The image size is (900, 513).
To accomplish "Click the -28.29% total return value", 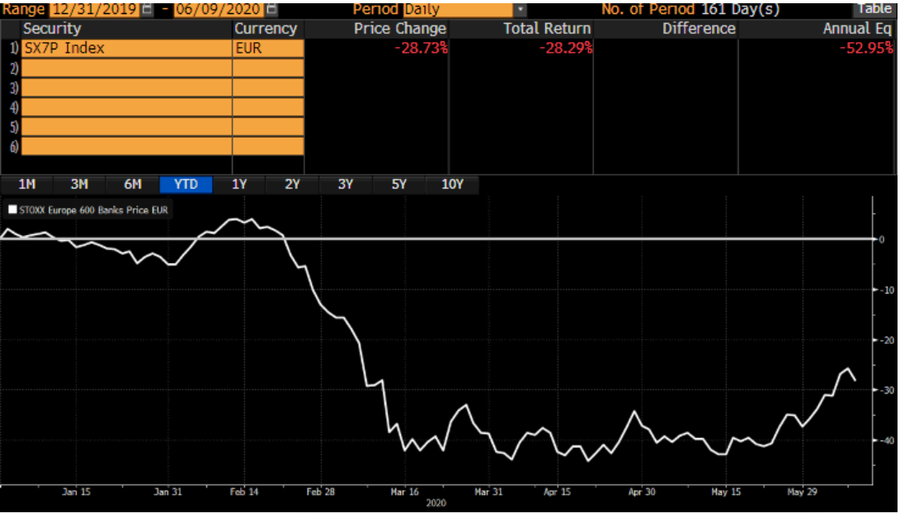I will click(x=566, y=49).
